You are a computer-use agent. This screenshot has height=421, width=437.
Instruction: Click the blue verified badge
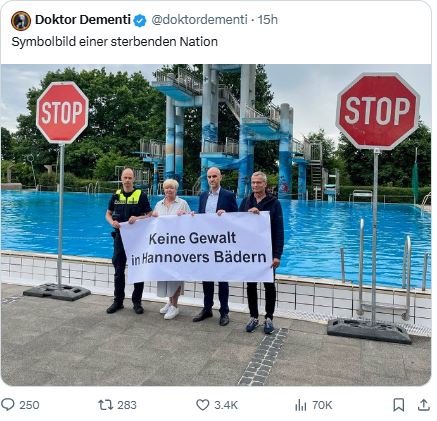140,21
